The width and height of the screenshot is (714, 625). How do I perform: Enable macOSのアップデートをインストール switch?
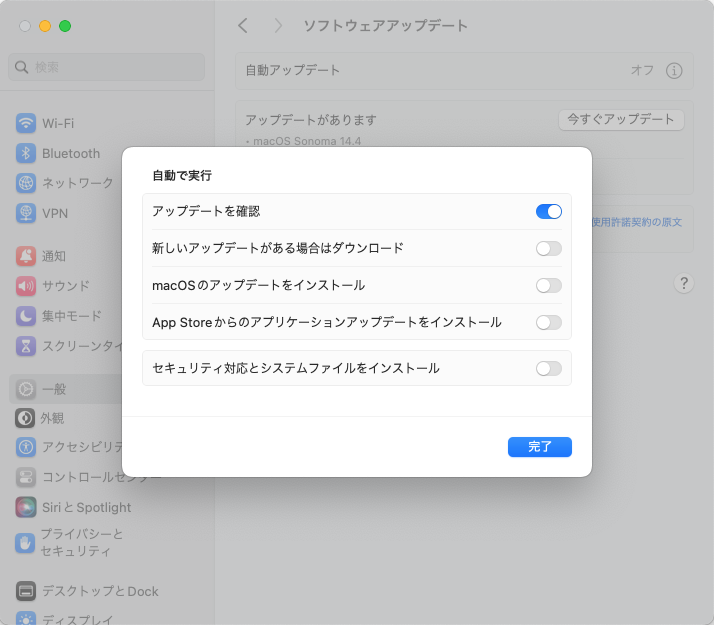pos(549,285)
